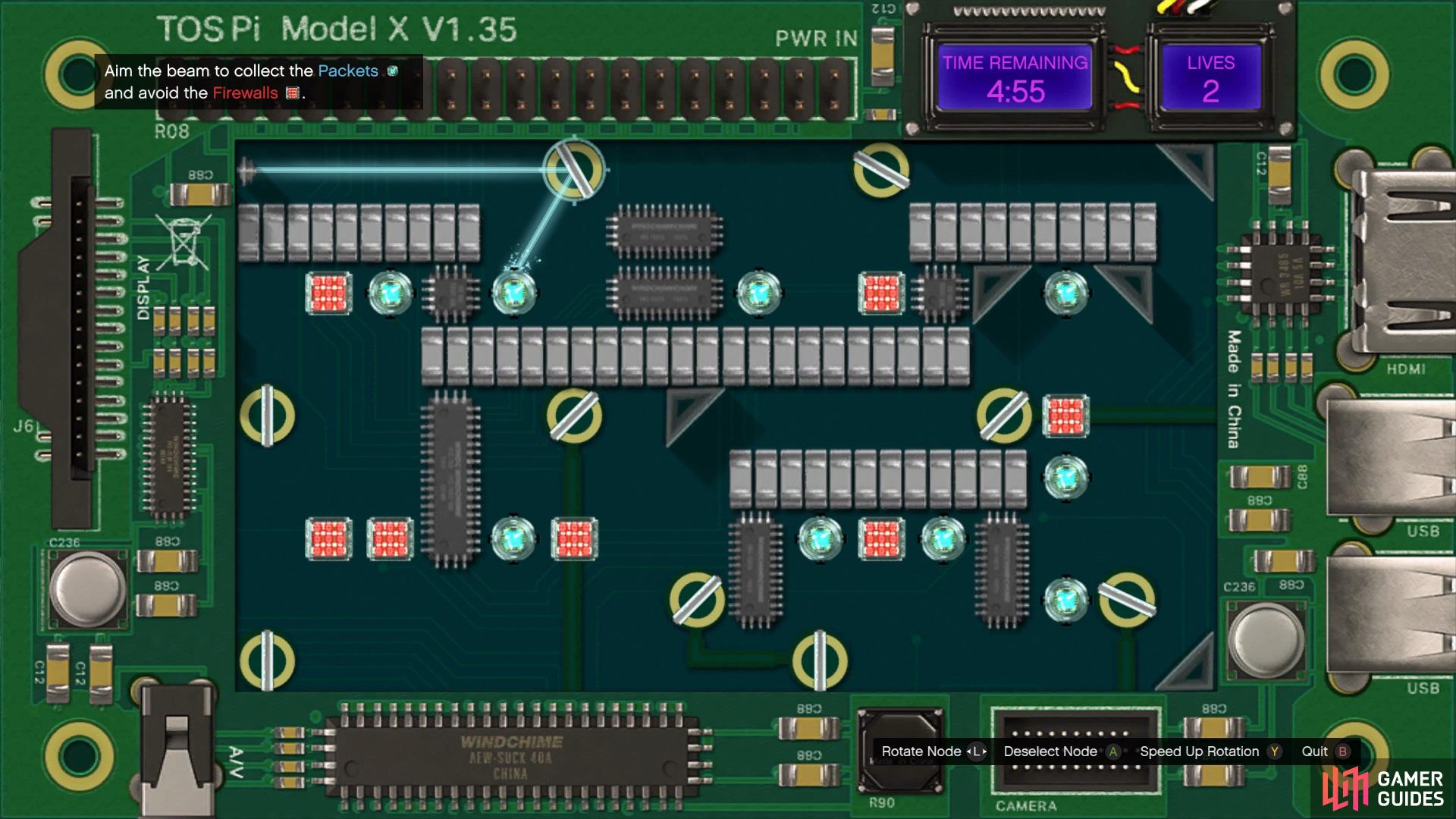
Task: Click the round silver button at bottom left
Action: 88,588
